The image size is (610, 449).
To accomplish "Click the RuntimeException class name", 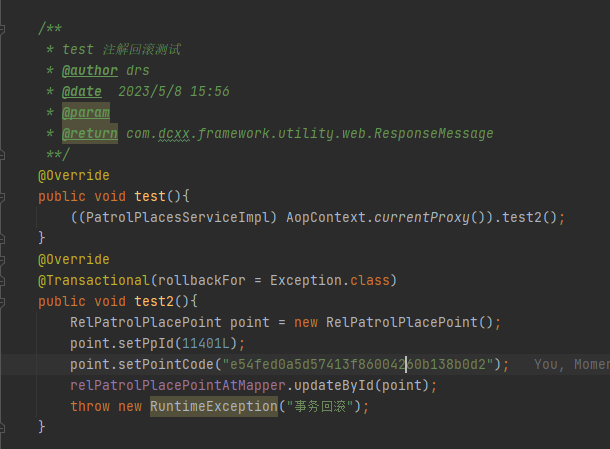I will [x=214, y=406].
